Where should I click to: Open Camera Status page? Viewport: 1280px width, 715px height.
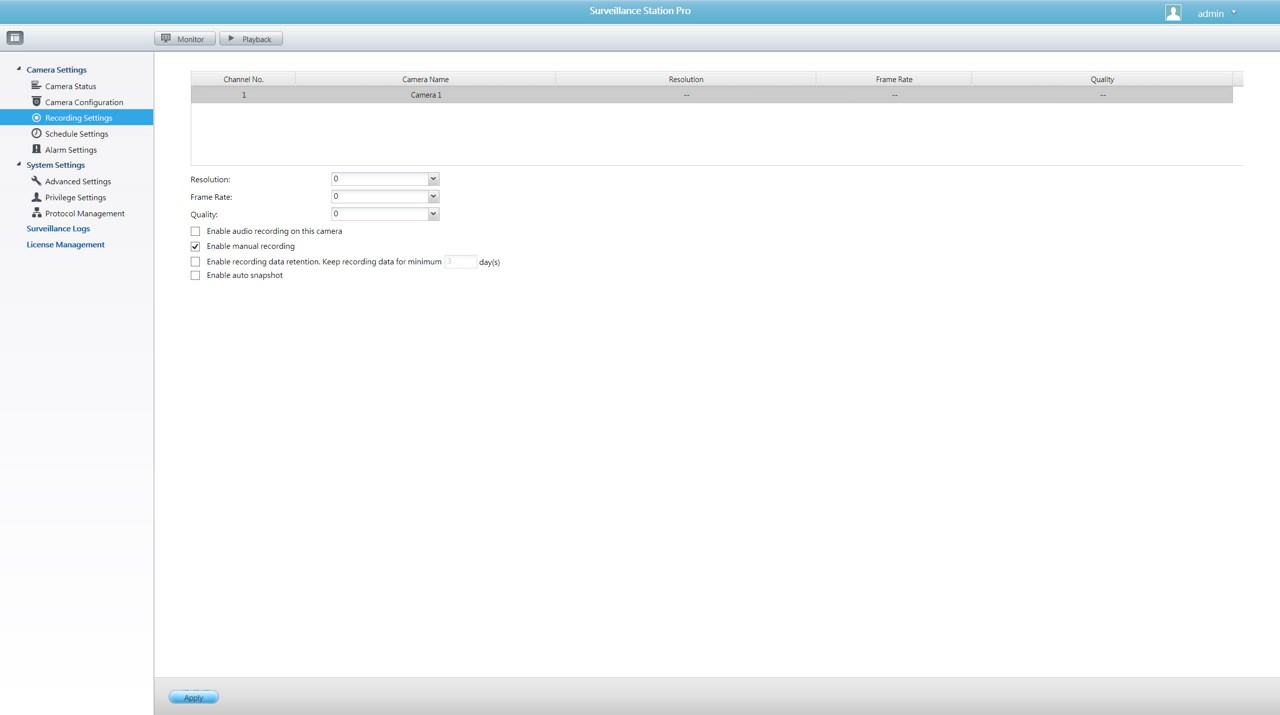(x=70, y=87)
